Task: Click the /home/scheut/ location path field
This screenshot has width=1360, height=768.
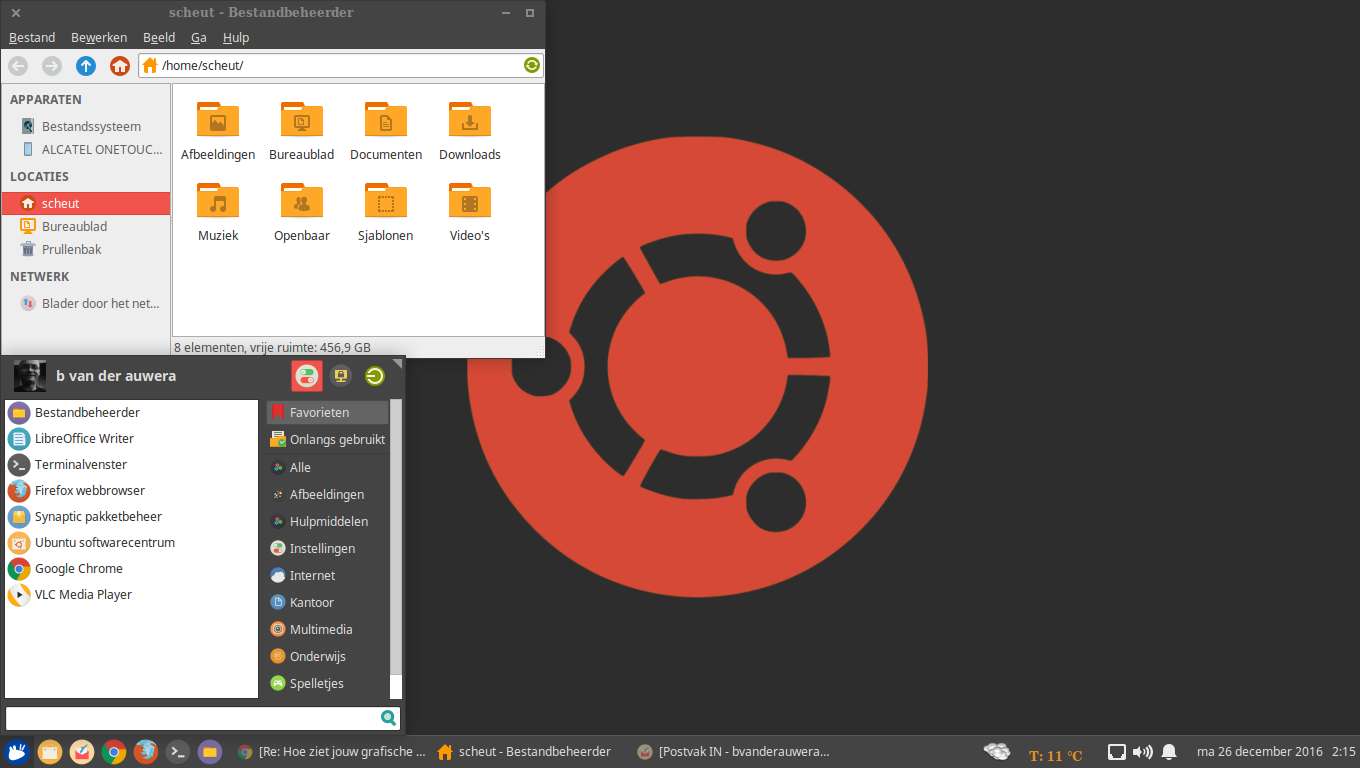Action: pyautogui.click(x=341, y=65)
